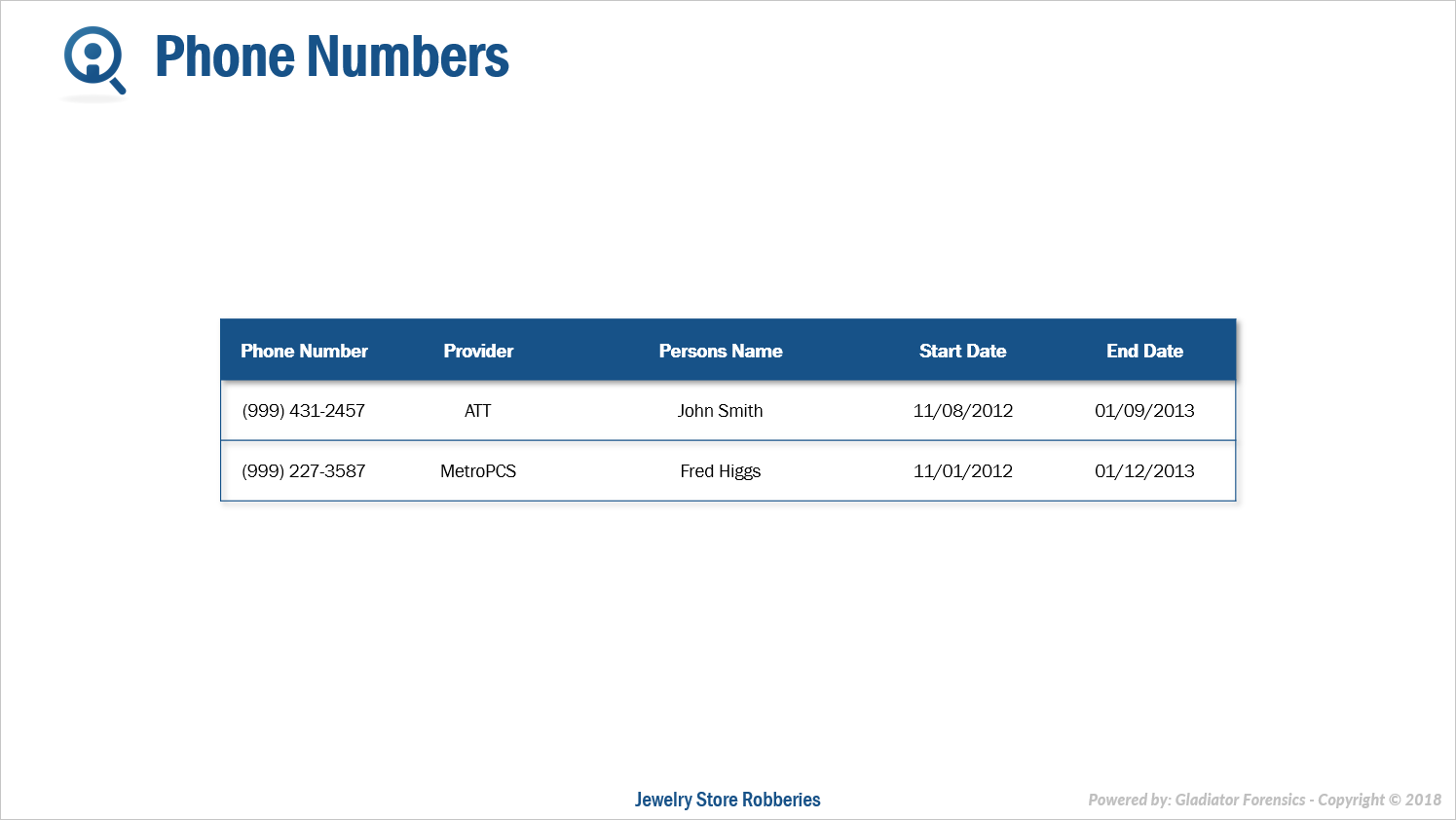Select the end date 01/09/2013

pyautogui.click(x=1144, y=411)
